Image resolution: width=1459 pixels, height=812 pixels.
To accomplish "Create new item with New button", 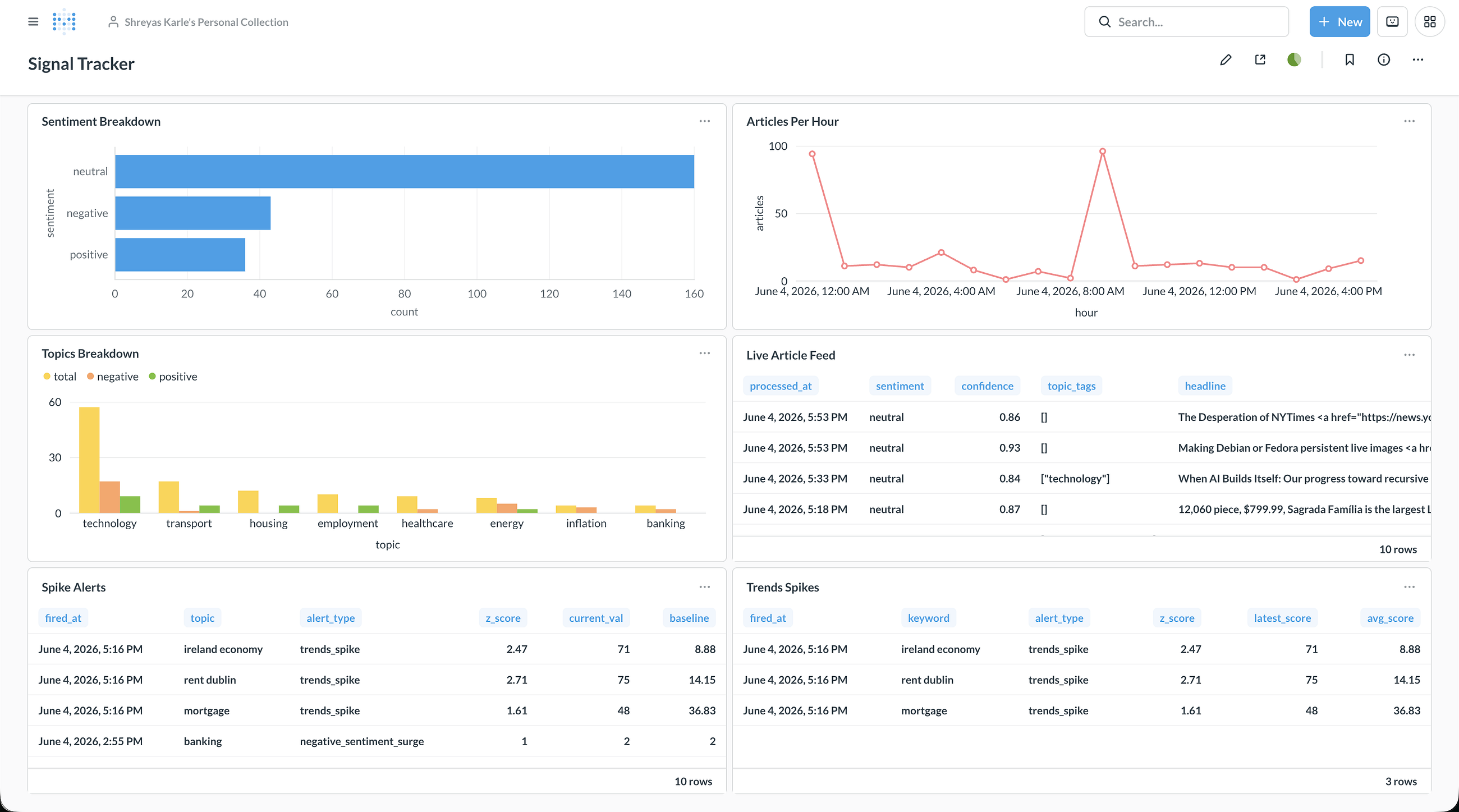I will tap(1339, 22).
